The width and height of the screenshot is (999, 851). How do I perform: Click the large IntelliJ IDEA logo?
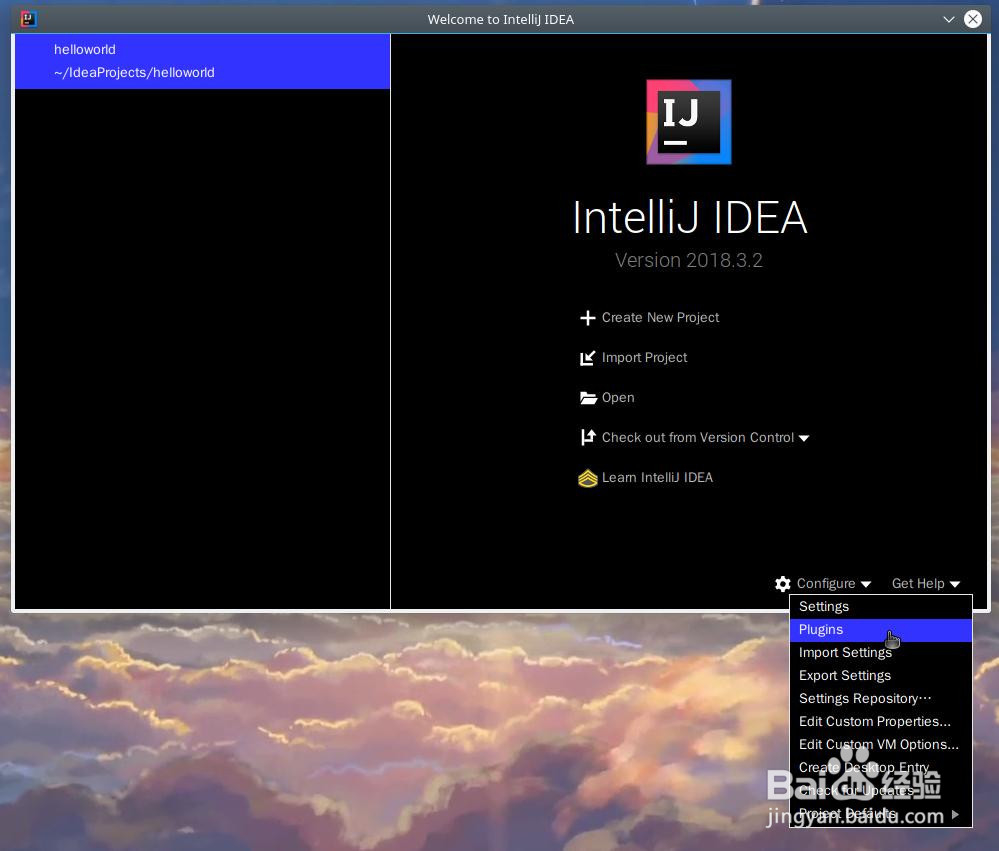pos(689,121)
